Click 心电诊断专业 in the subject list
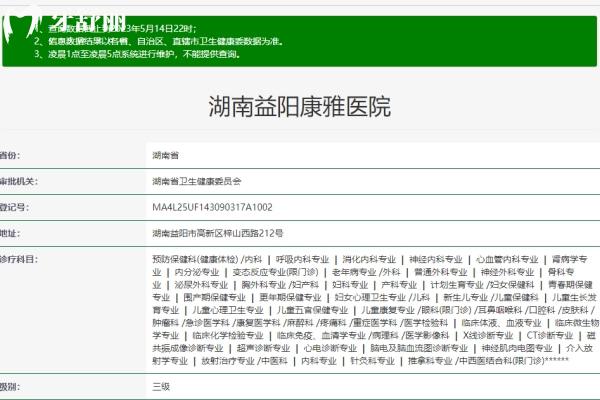The image size is (600, 400). tap(330, 348)
